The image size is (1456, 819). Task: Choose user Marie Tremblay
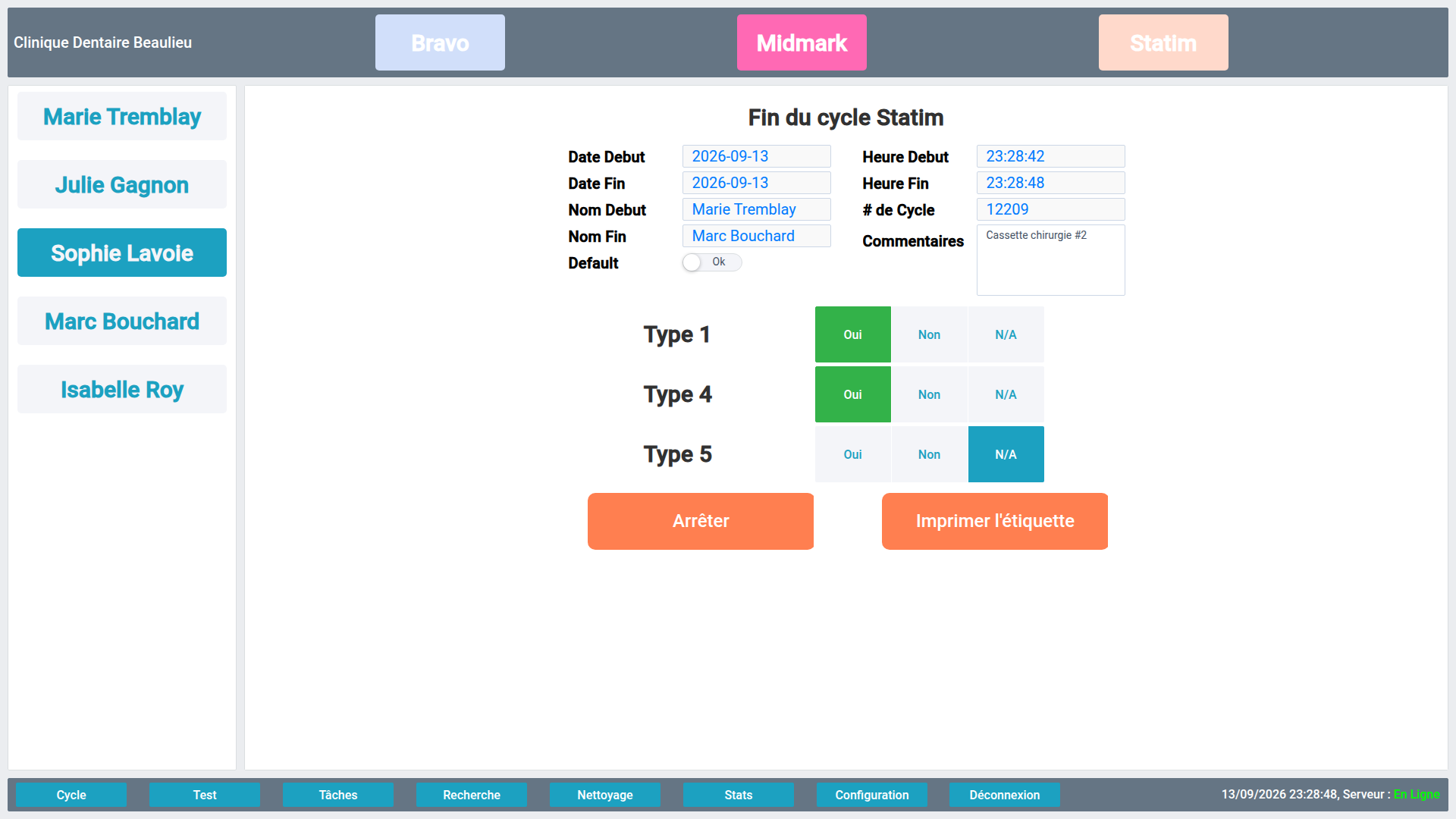coord(122,116)
